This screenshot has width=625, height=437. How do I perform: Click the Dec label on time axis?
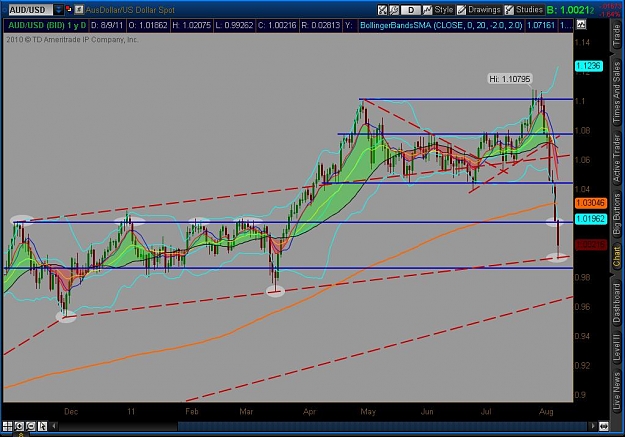(71, 411)
